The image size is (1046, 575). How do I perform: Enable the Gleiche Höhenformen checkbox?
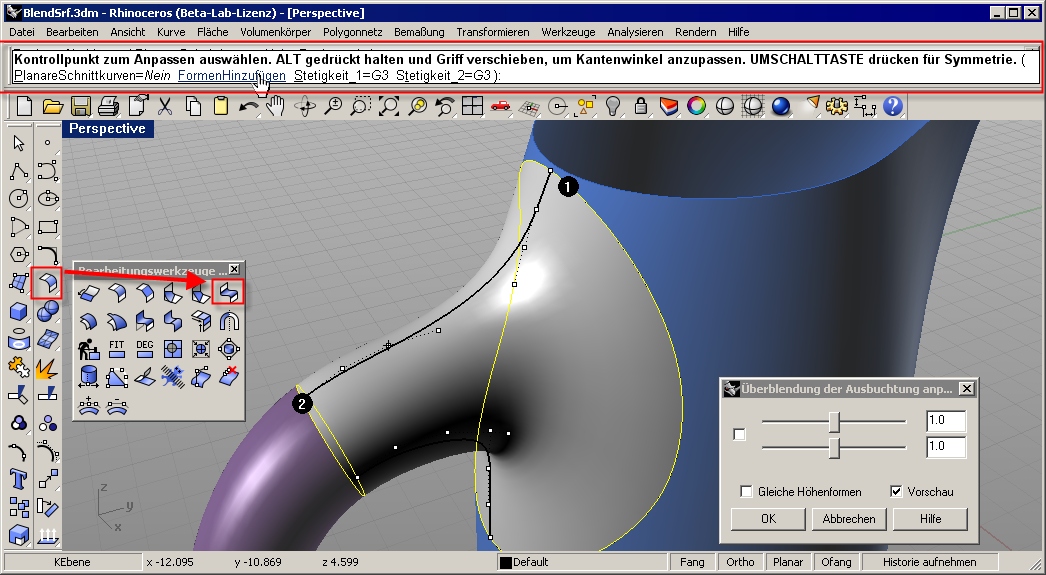coord(746,492)
